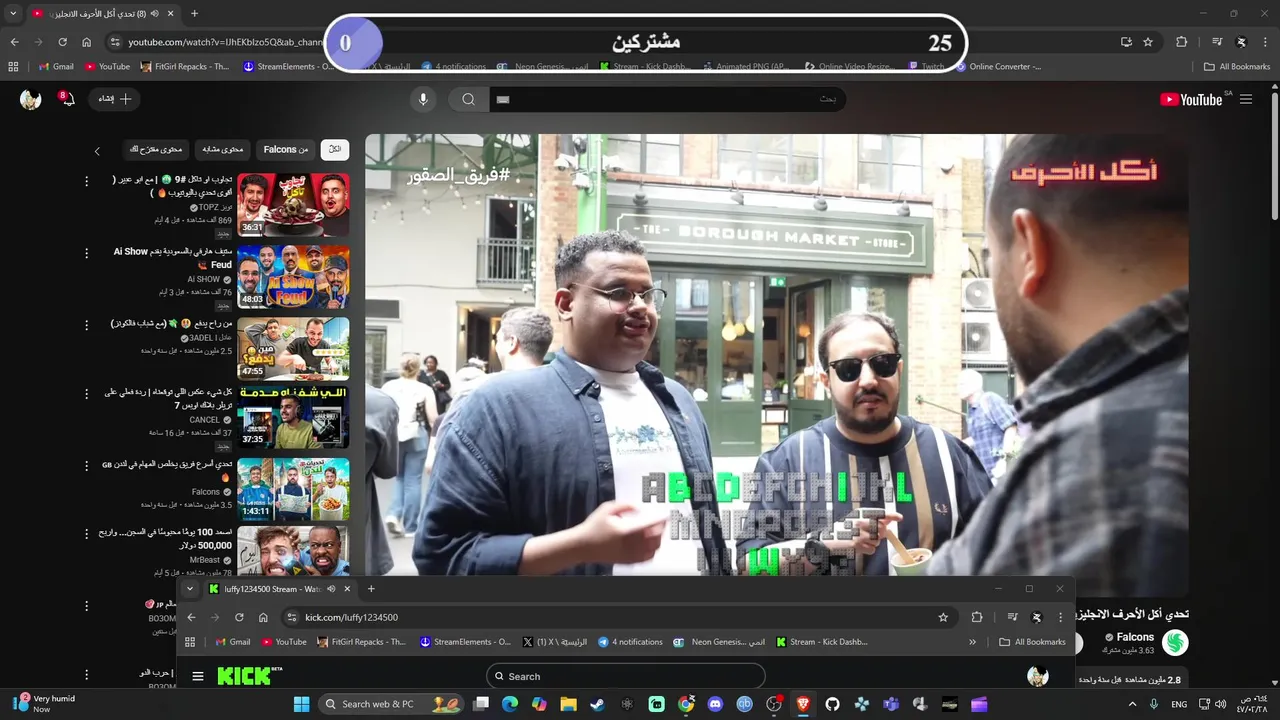Open the Stream - Kick Dashboard bookmark in the Kick window
The image size is (1280, 720).
tap(822, 642)
